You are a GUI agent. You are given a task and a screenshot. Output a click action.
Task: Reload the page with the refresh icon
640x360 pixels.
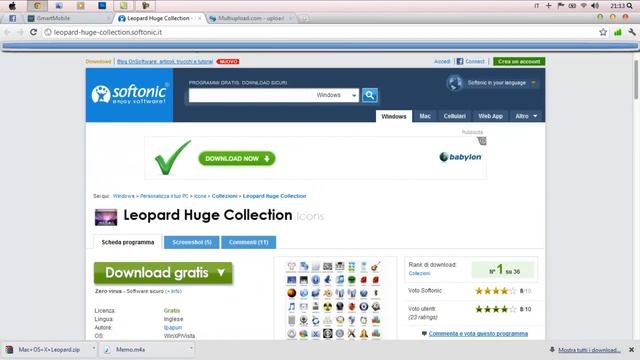click(x=33, y=32)
